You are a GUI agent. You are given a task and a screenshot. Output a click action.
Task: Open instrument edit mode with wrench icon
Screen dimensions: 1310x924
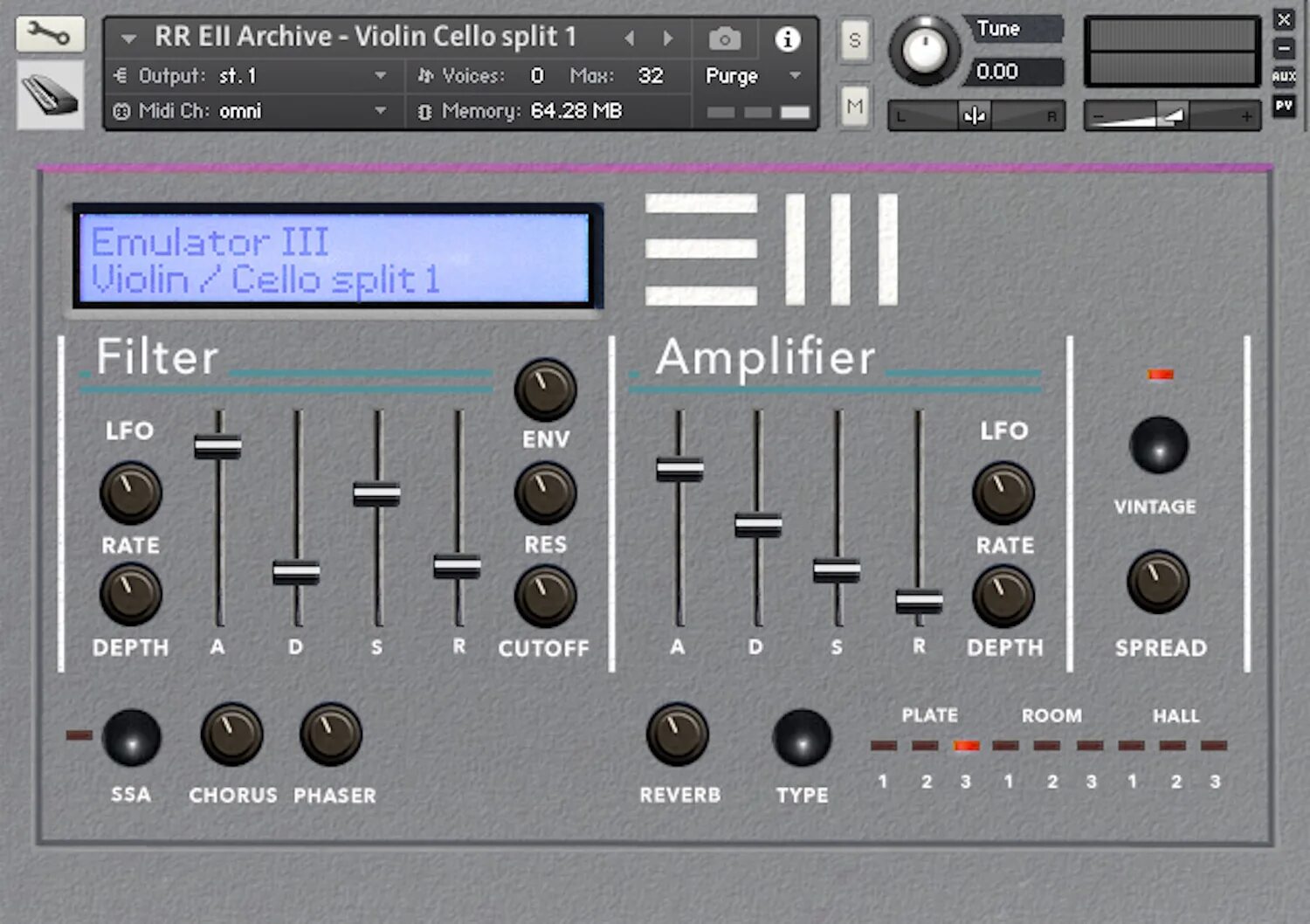point(50,34)
